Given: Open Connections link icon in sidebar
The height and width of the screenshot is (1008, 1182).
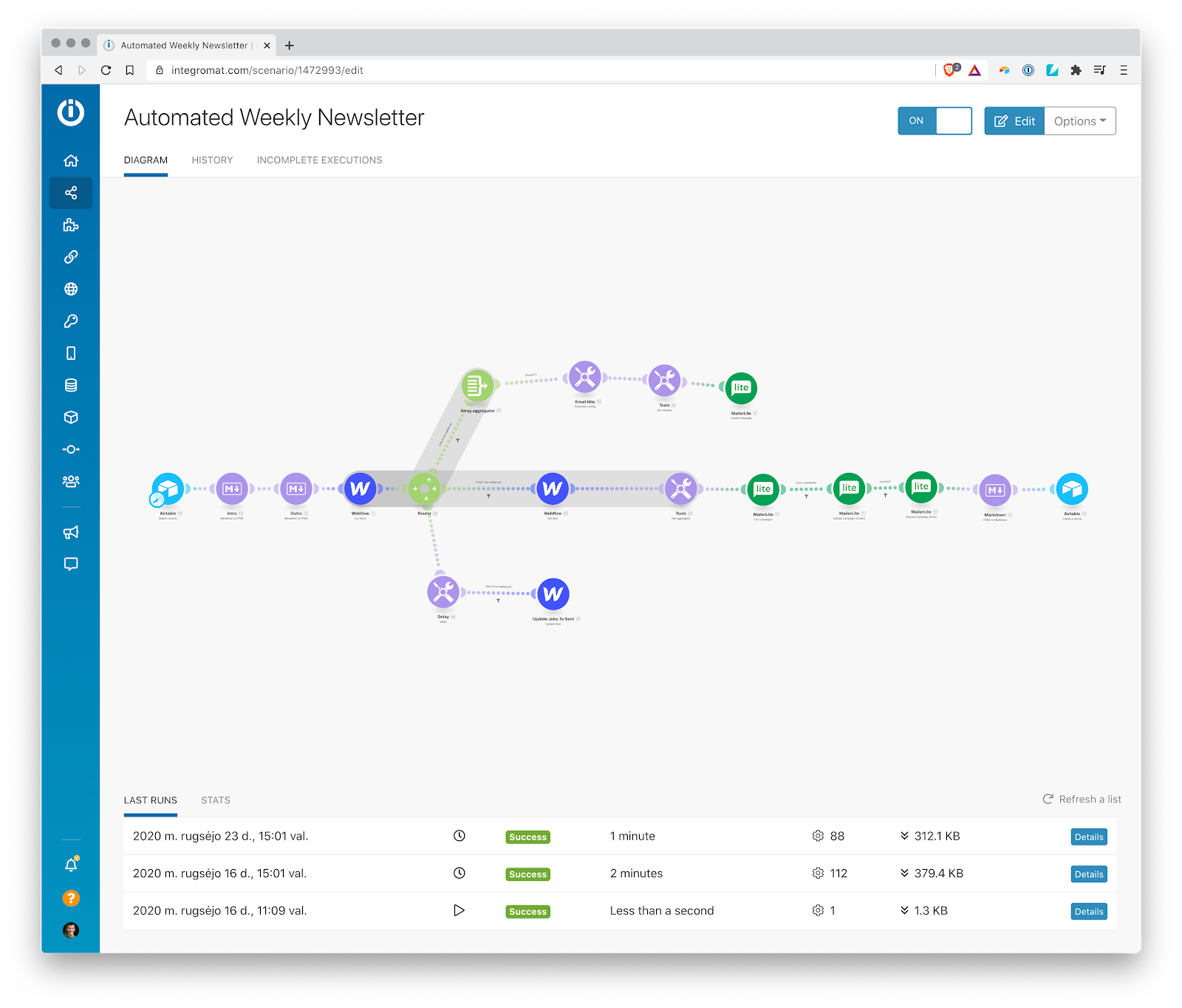Looking at the screenshot, I should coord(71,256).
